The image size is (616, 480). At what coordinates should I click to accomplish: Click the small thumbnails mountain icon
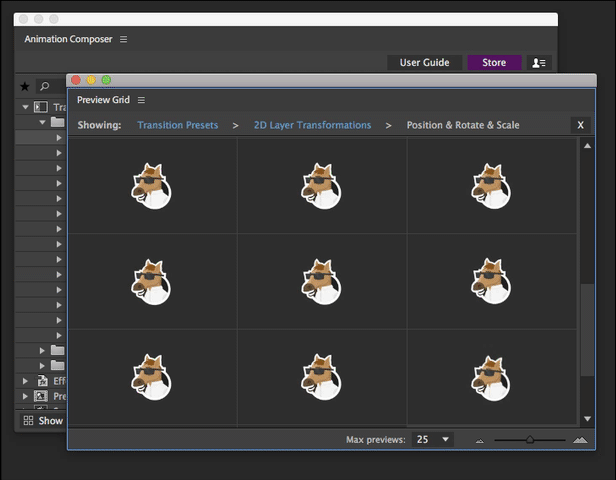tap(479, 440)
